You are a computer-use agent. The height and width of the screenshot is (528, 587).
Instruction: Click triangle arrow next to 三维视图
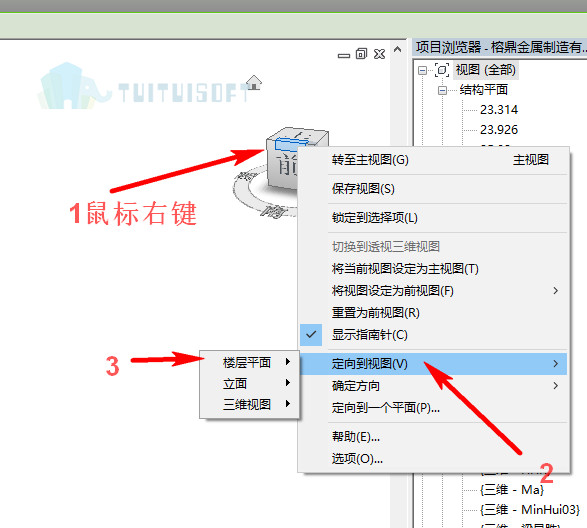point(288,404)
